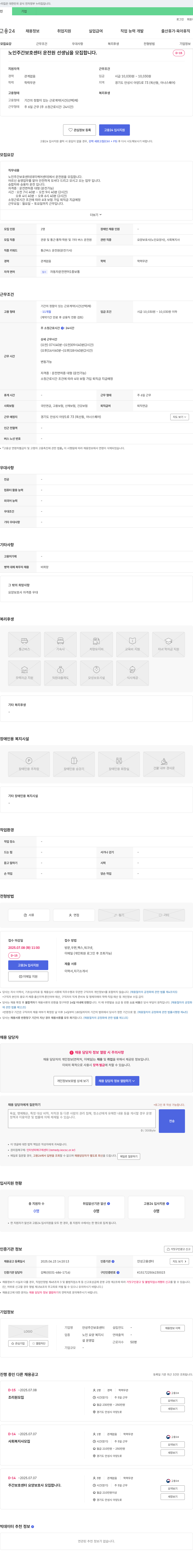Open the 채용정보 menu
Image resolution: width=193 pixels, height=1568 pixels.
(x=32, y=31)
